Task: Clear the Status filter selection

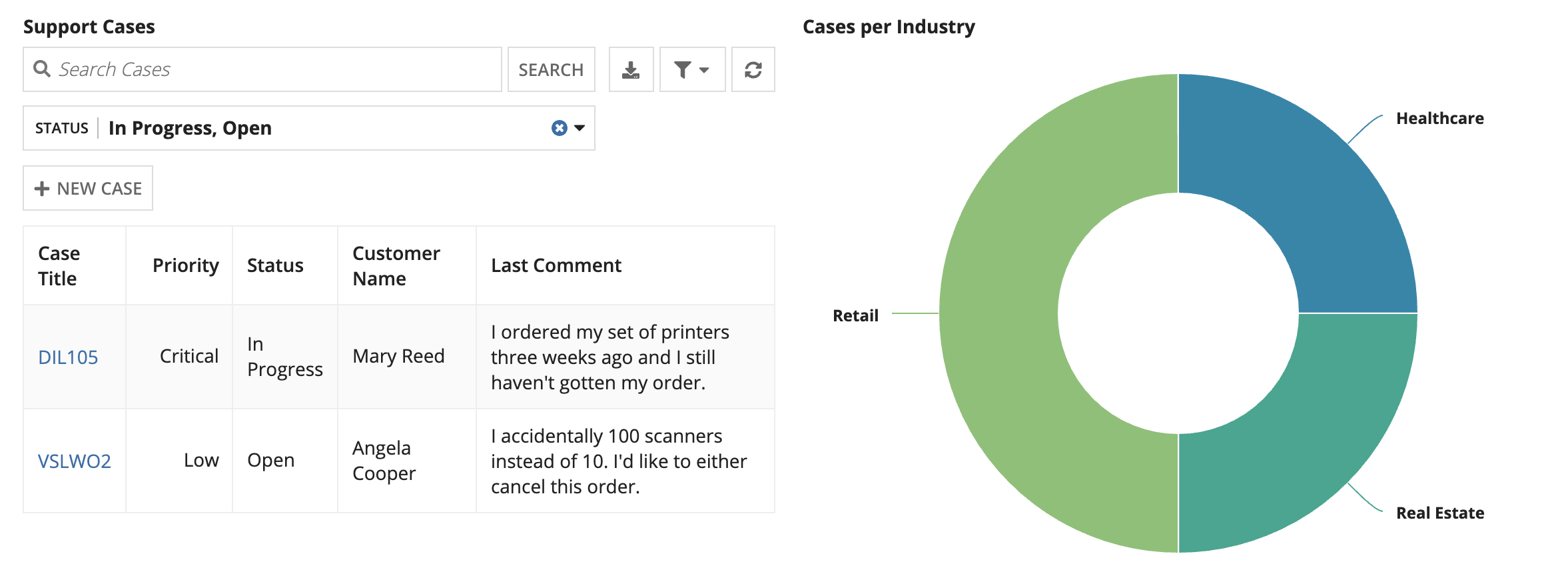Action: coord(560,128)
